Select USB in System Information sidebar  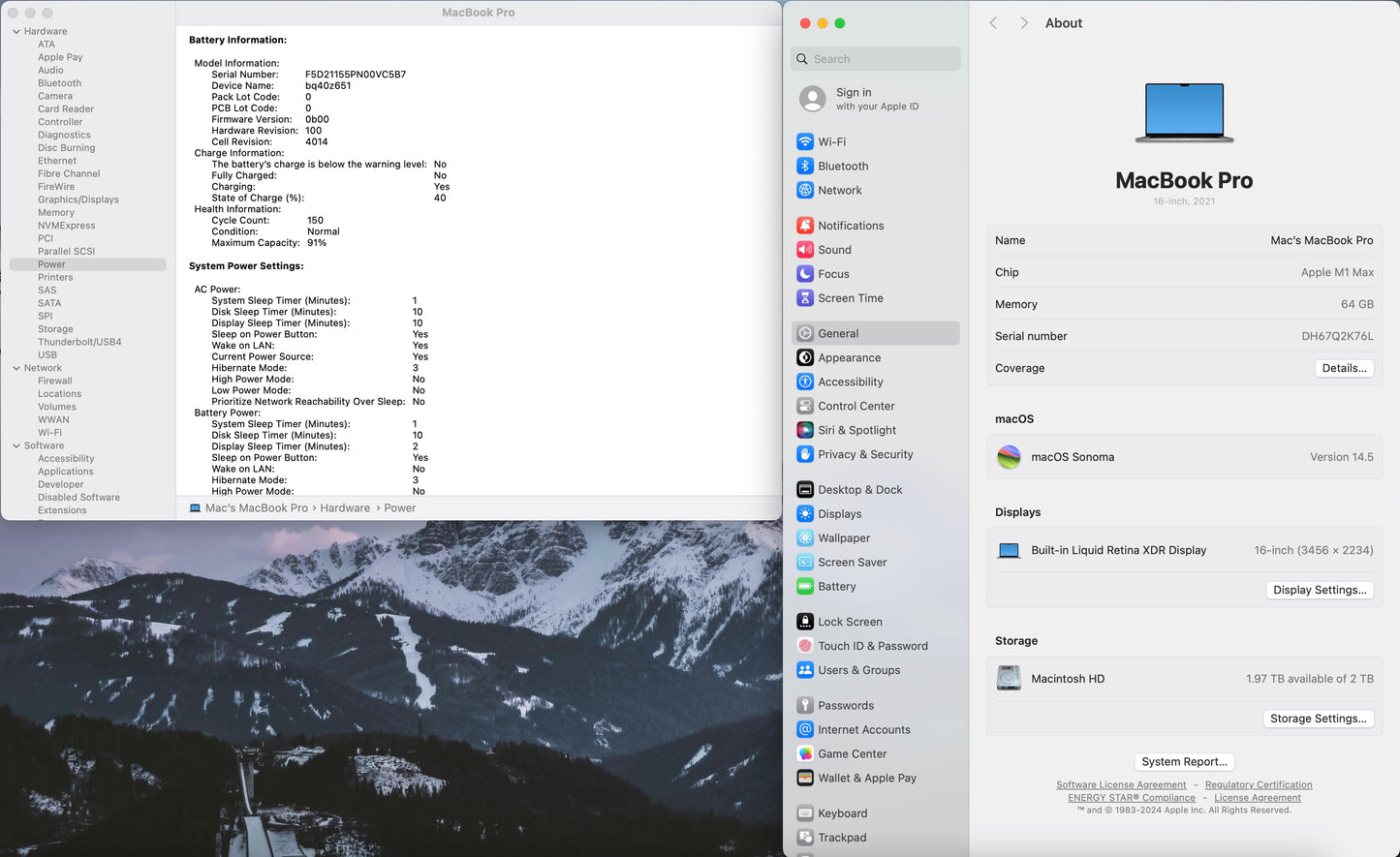tap(47, 354)
